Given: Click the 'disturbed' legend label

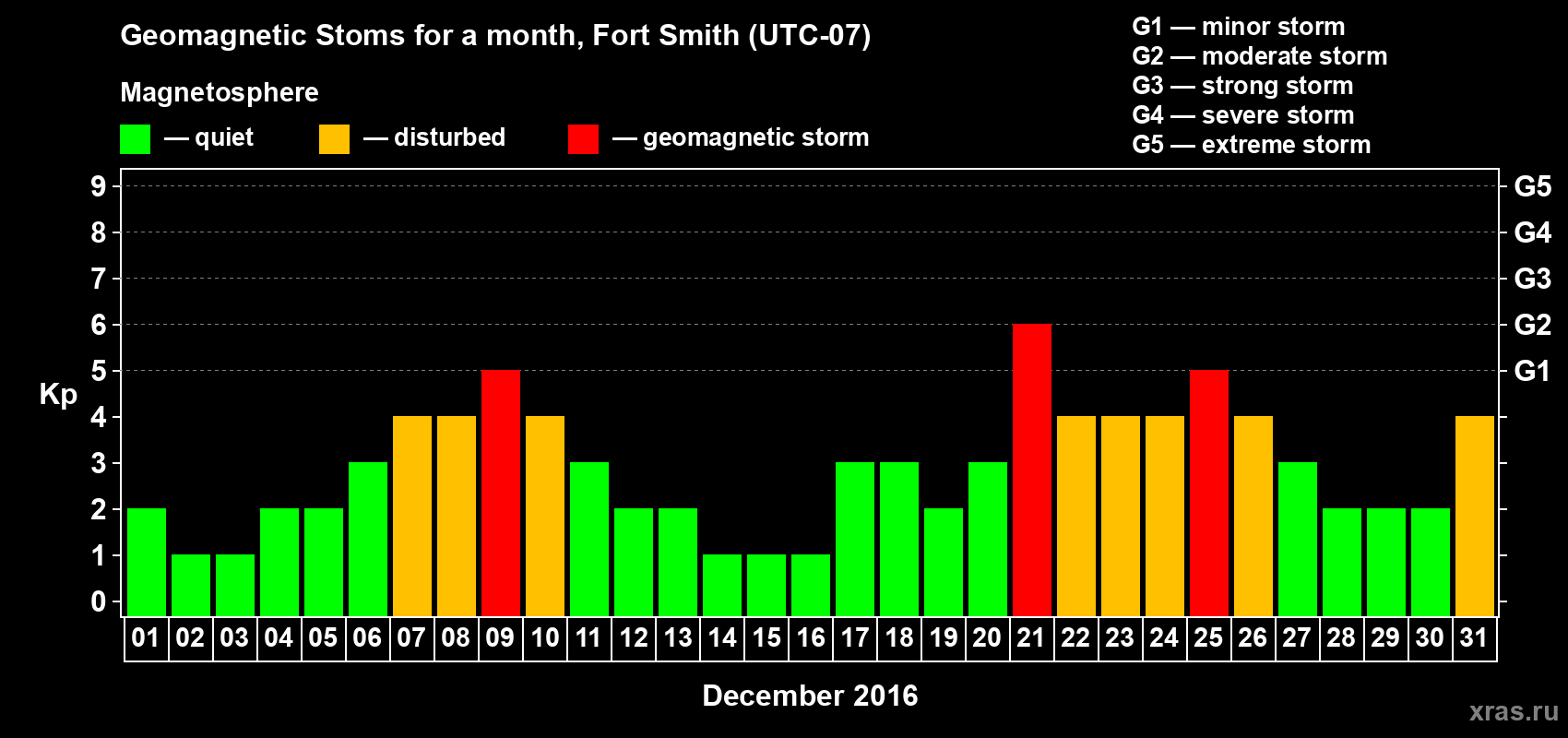Looking at the screenshot, I should pyautogui.click(x=449, y=137).
